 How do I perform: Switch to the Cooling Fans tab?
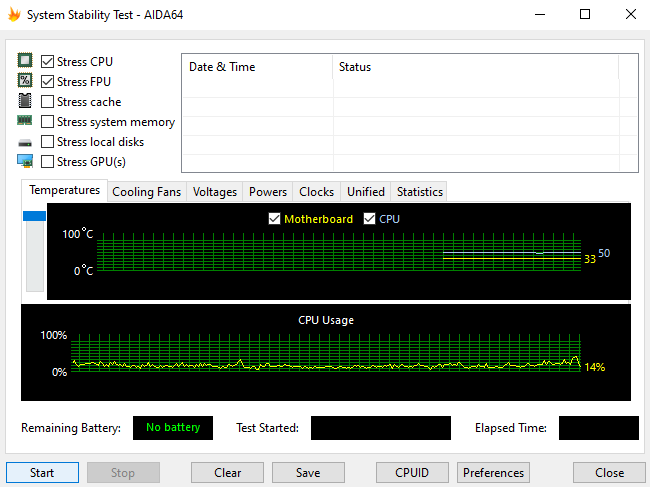[147, 192]
